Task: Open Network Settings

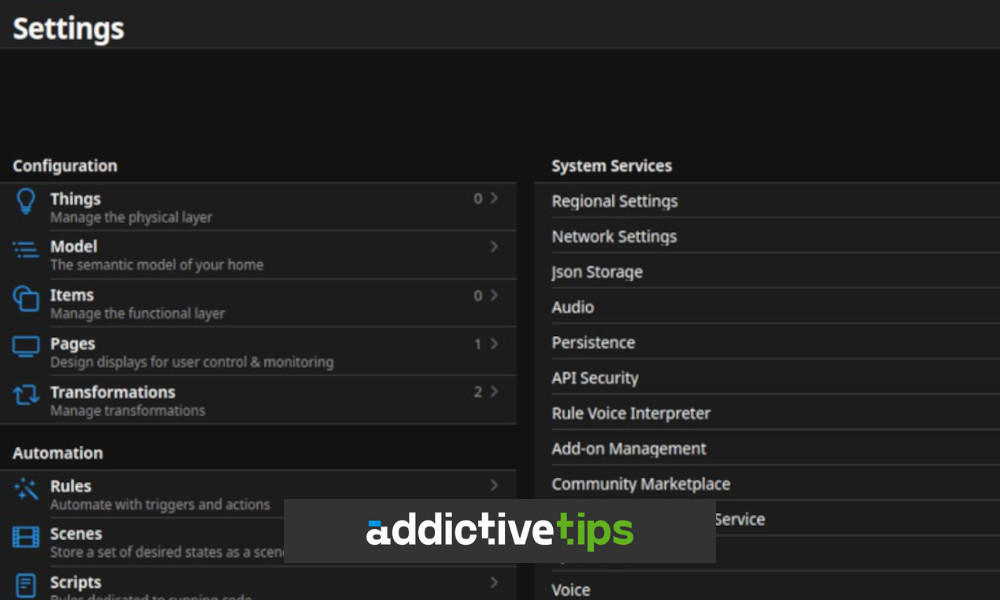Action: coord(613,236)
